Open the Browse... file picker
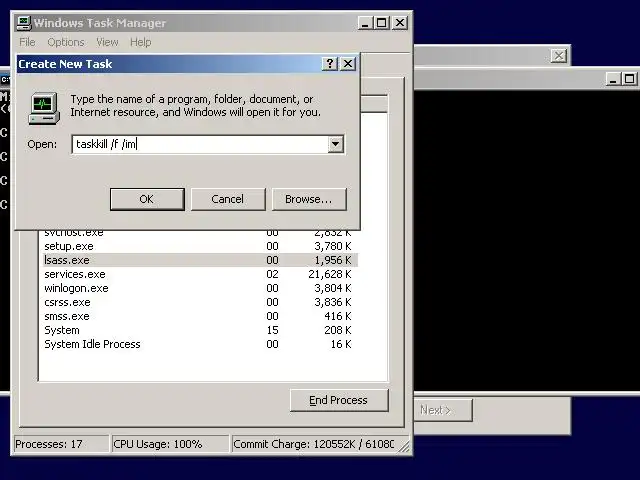The height and width of the screenshot is (480, 640). click(309, 199)
